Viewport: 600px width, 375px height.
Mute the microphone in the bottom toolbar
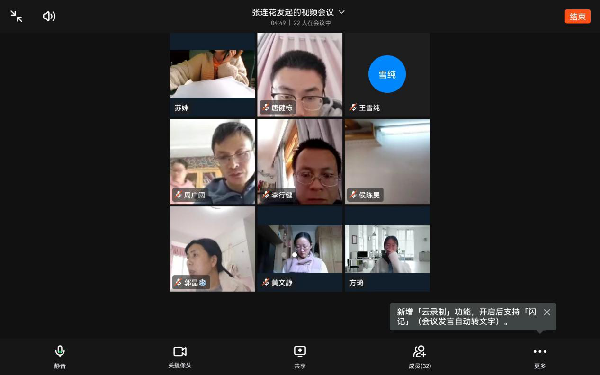[x=60, y=356]
